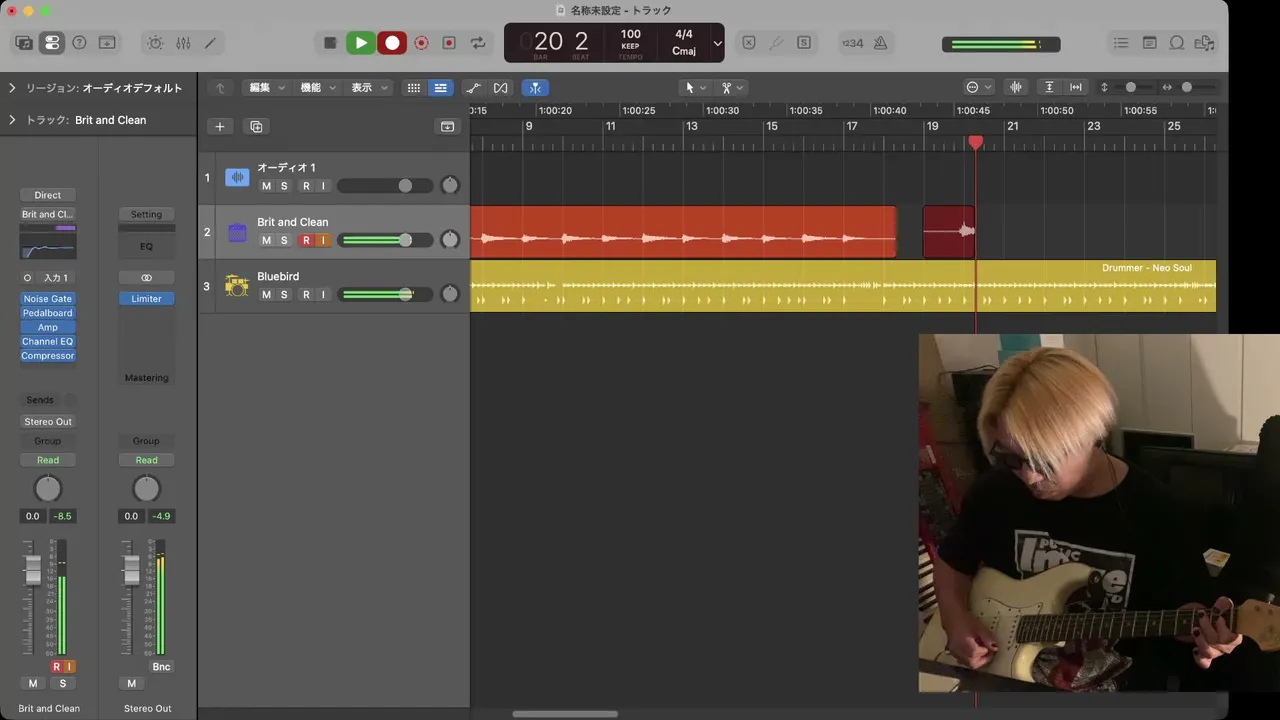Solo the Brit and Clean track header
Image resolution: width=1280 pixels, height=720 pixels.
click(x=284, y=240)
